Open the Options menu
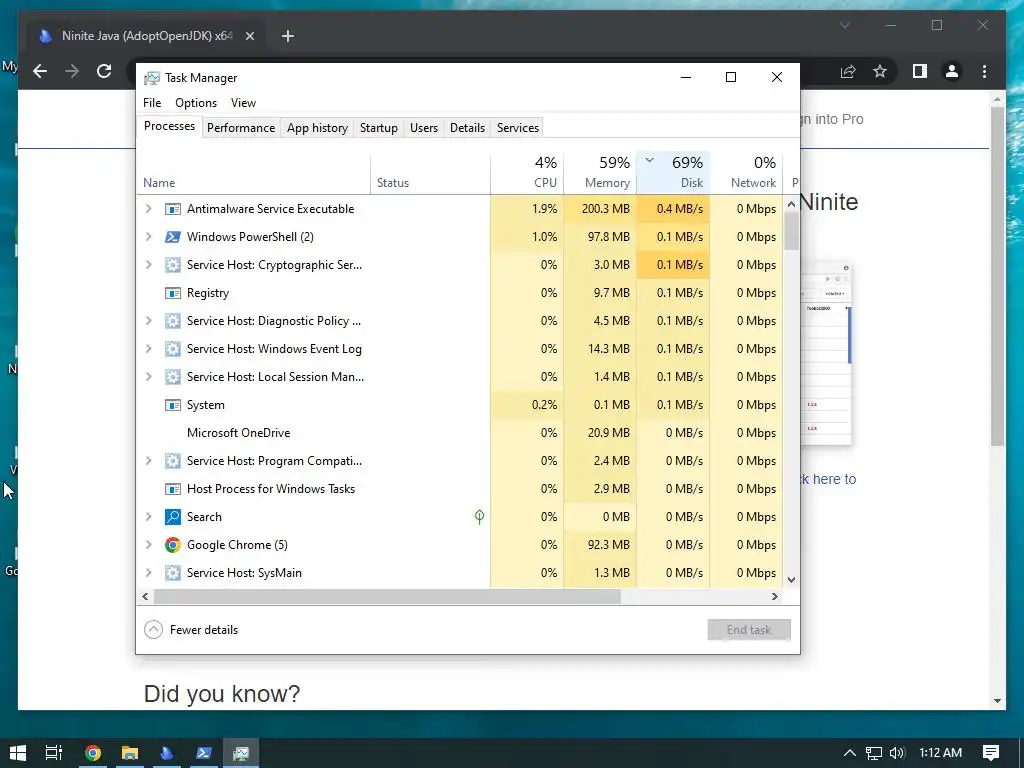Viewport: 1024px width, 768px height. [x=196, y=103]
